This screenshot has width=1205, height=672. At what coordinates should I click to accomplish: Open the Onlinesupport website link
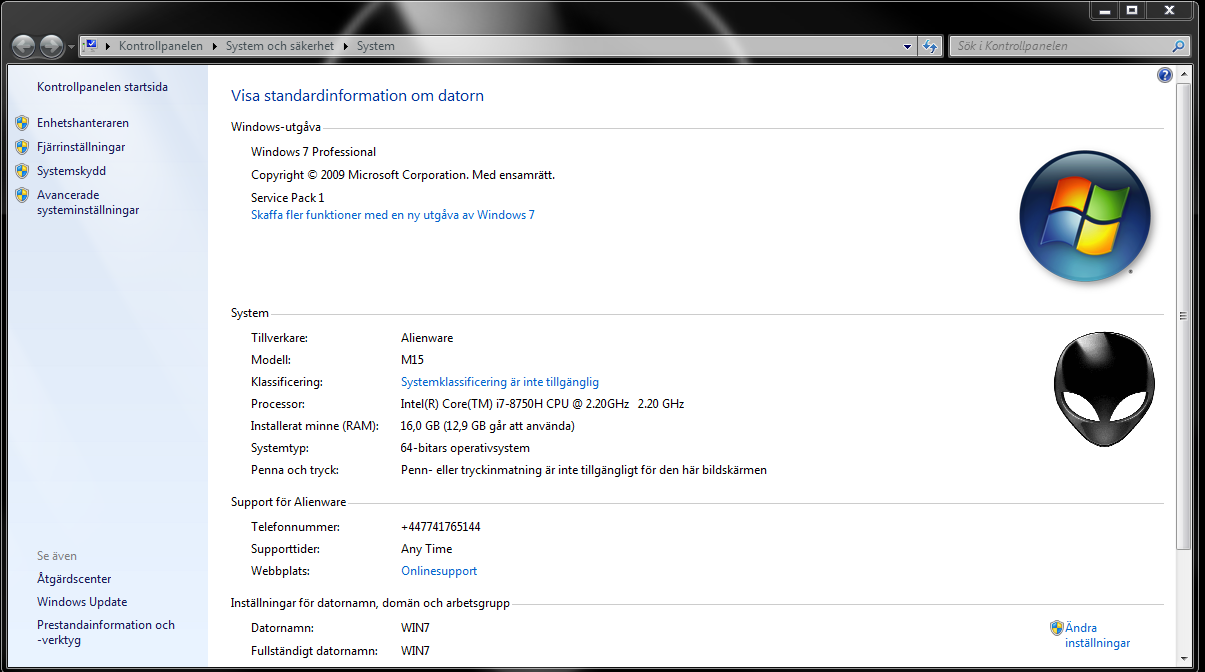[x=439, y=571]
